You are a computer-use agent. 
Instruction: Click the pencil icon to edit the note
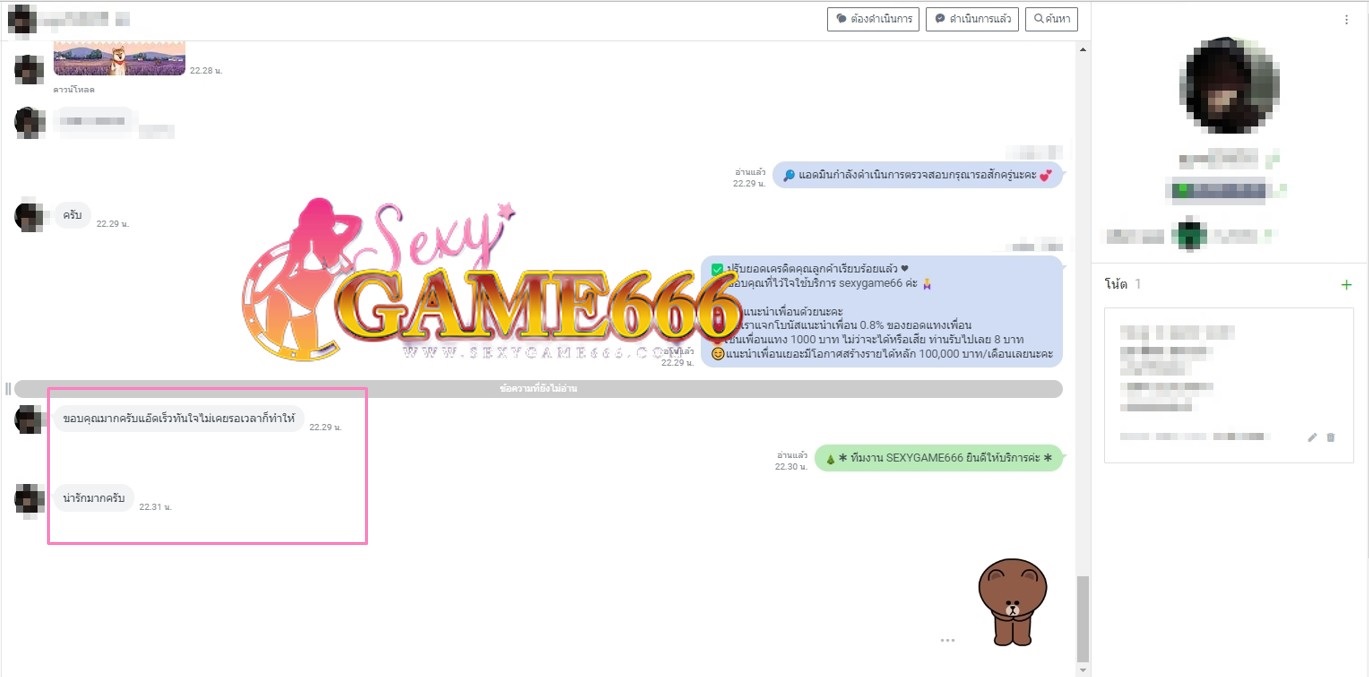click(x=1312, y=437)
